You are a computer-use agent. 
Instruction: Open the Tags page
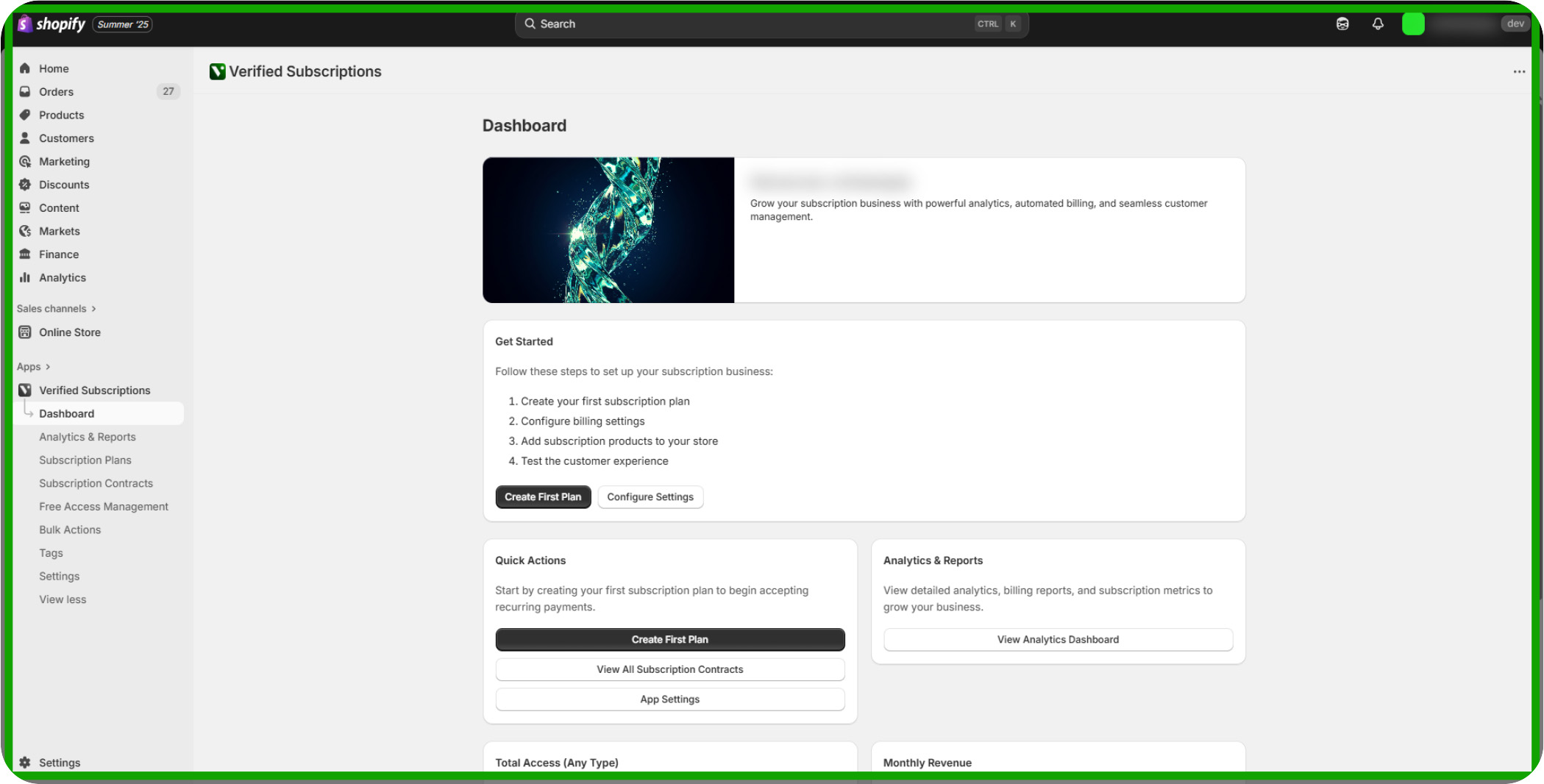click(51, 553)
